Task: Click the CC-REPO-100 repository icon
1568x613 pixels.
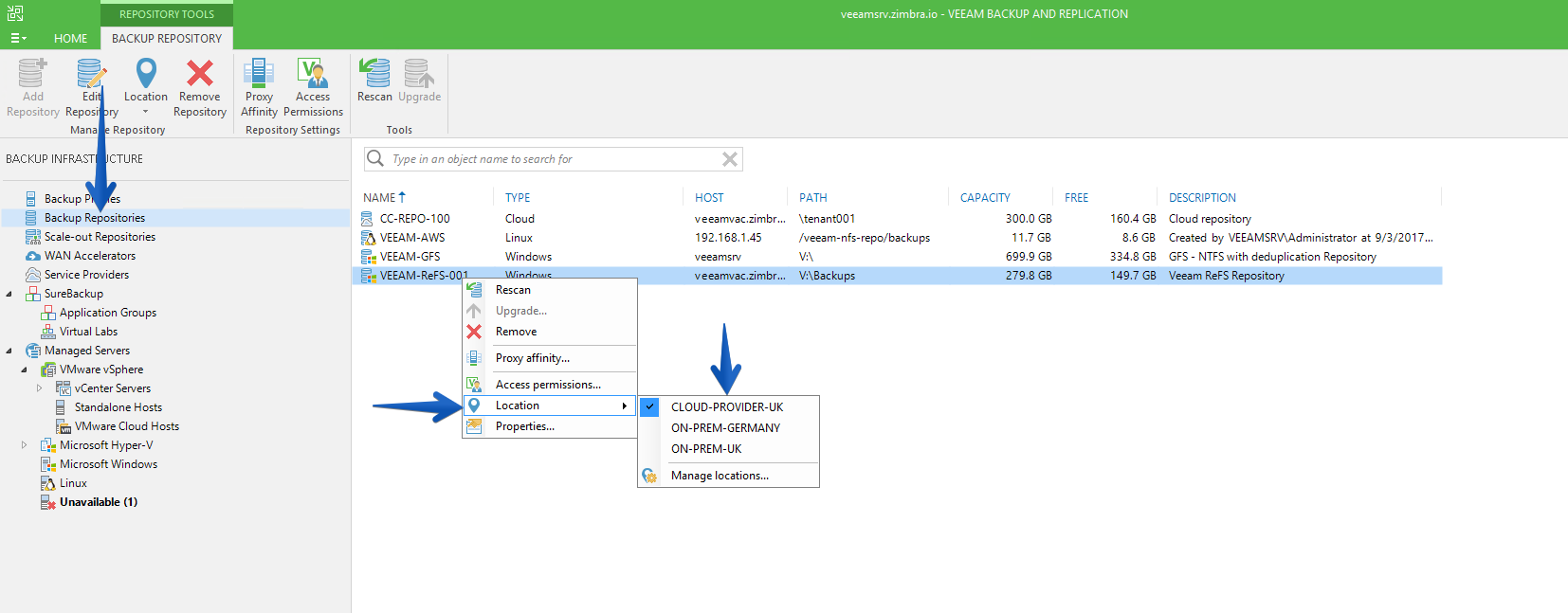Action: [x=368, y=219]
